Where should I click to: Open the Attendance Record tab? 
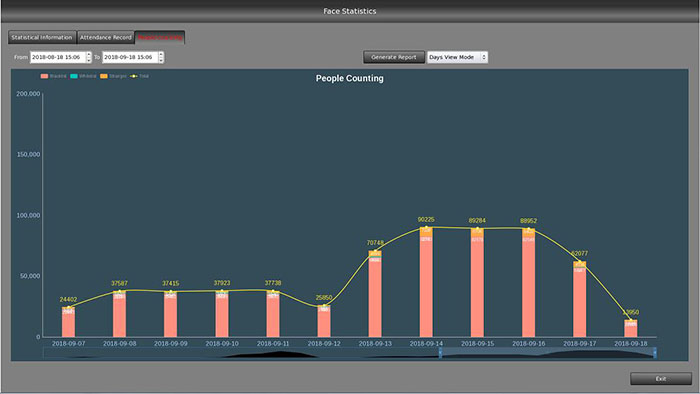click(x=106, y=37)
